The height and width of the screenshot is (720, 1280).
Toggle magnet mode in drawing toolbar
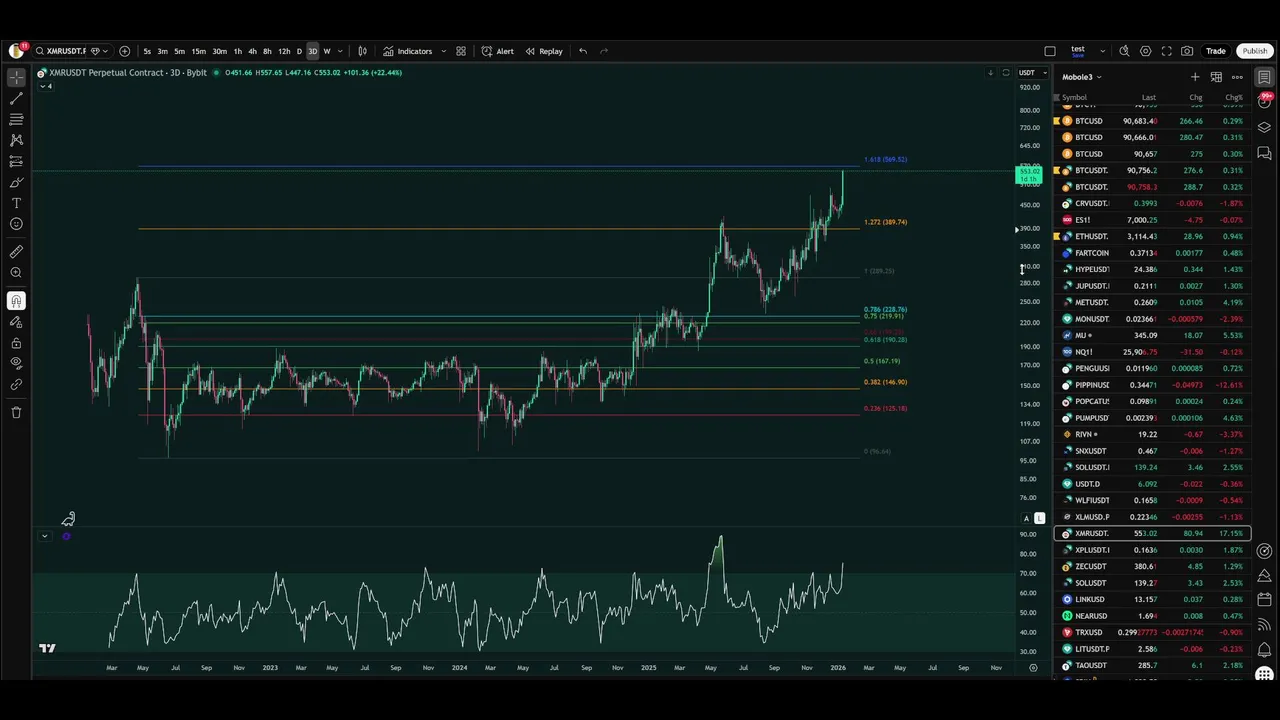[16, 301]
